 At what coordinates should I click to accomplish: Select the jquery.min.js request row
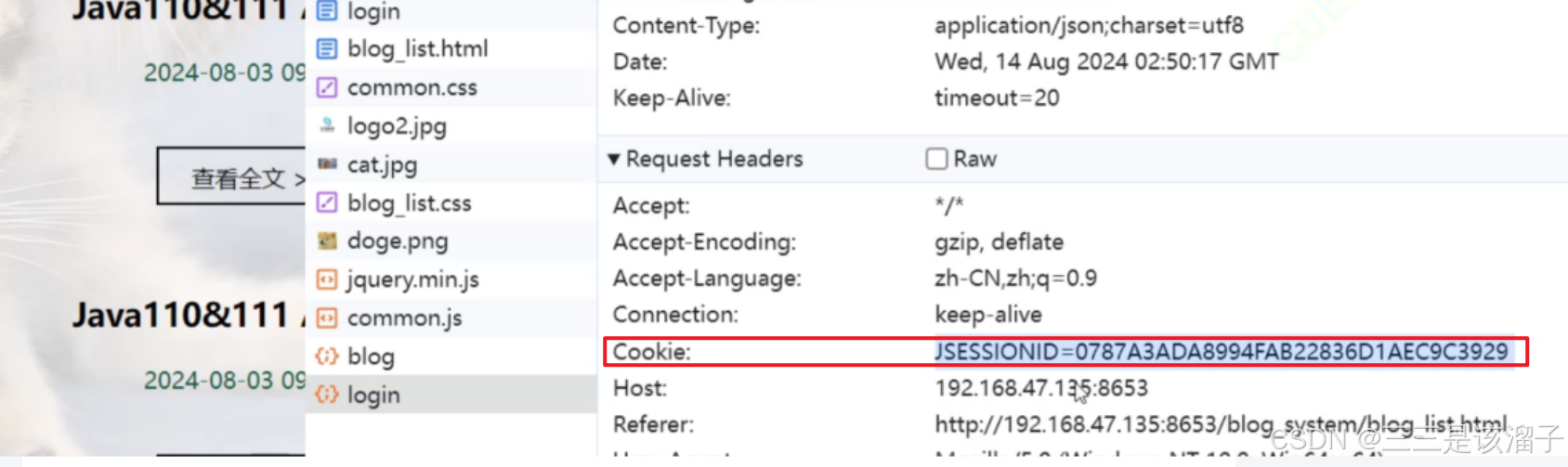point(451,279)
